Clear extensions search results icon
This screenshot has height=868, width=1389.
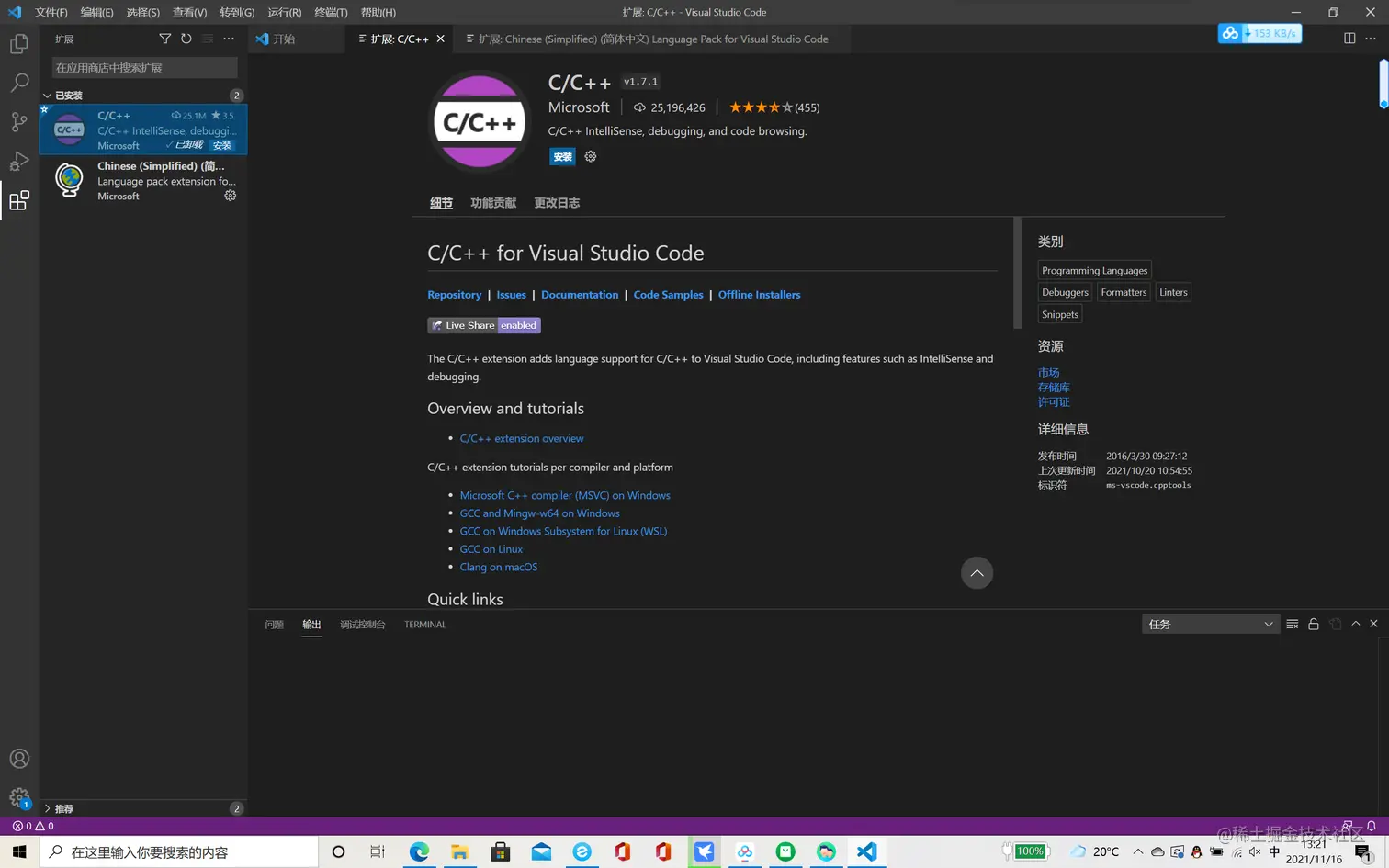click(x=208, y=39)
